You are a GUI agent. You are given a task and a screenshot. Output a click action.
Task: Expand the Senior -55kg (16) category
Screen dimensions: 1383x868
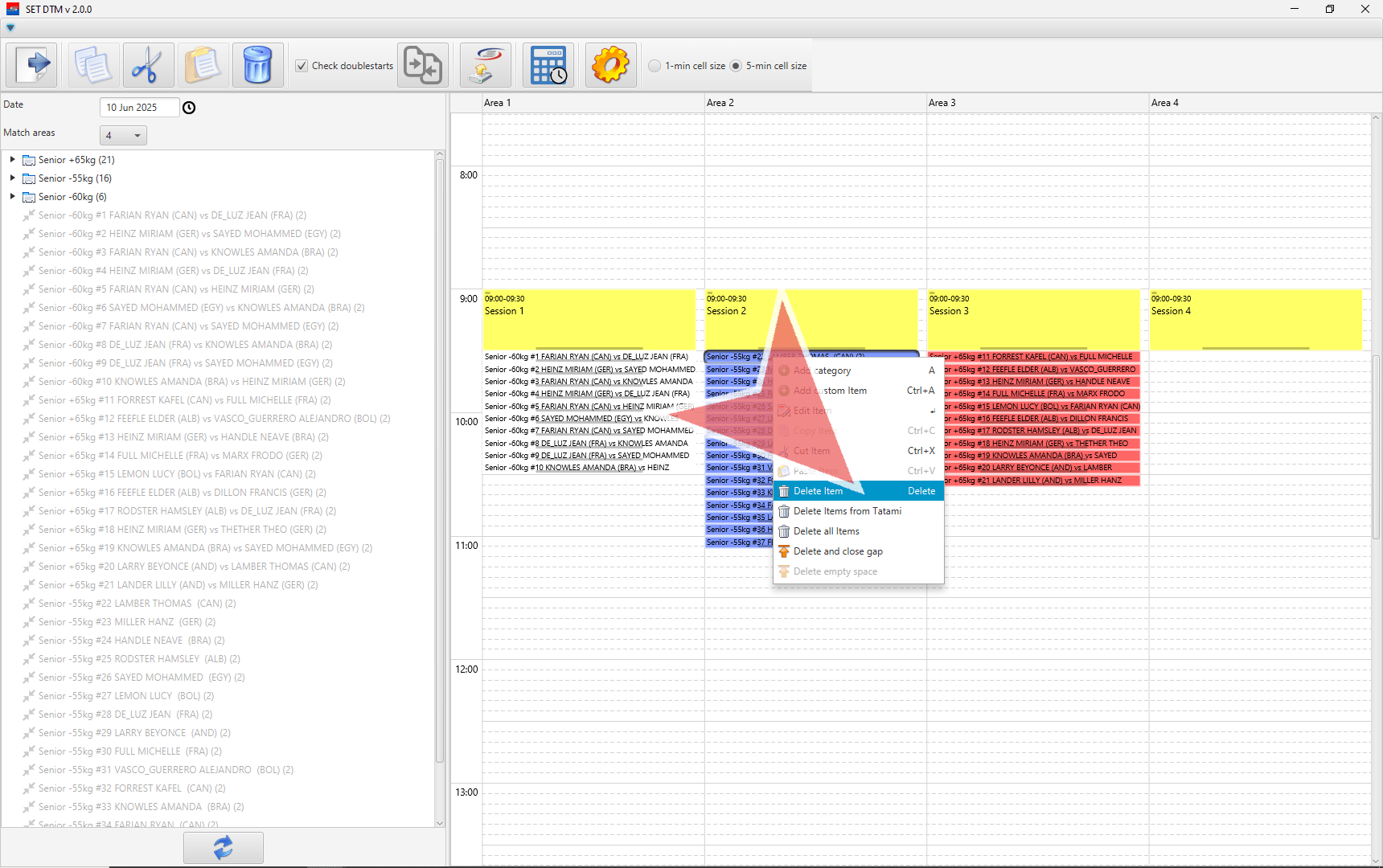(13, 178)
